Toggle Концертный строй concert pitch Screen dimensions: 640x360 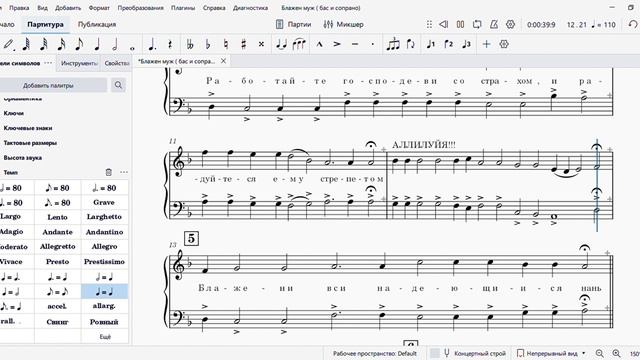click(x=474, y=353)
